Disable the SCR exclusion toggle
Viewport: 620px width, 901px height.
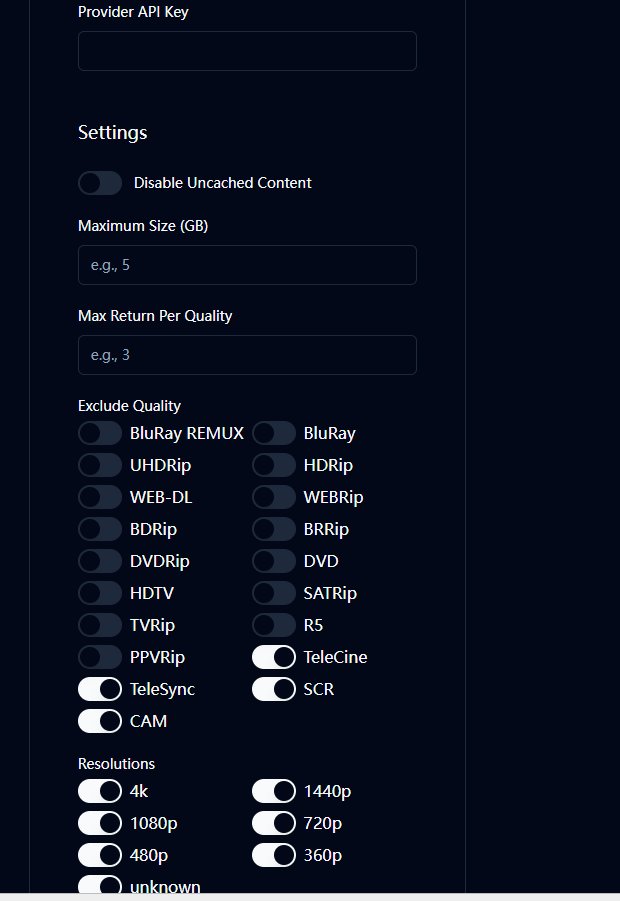[x=273, y=689]
